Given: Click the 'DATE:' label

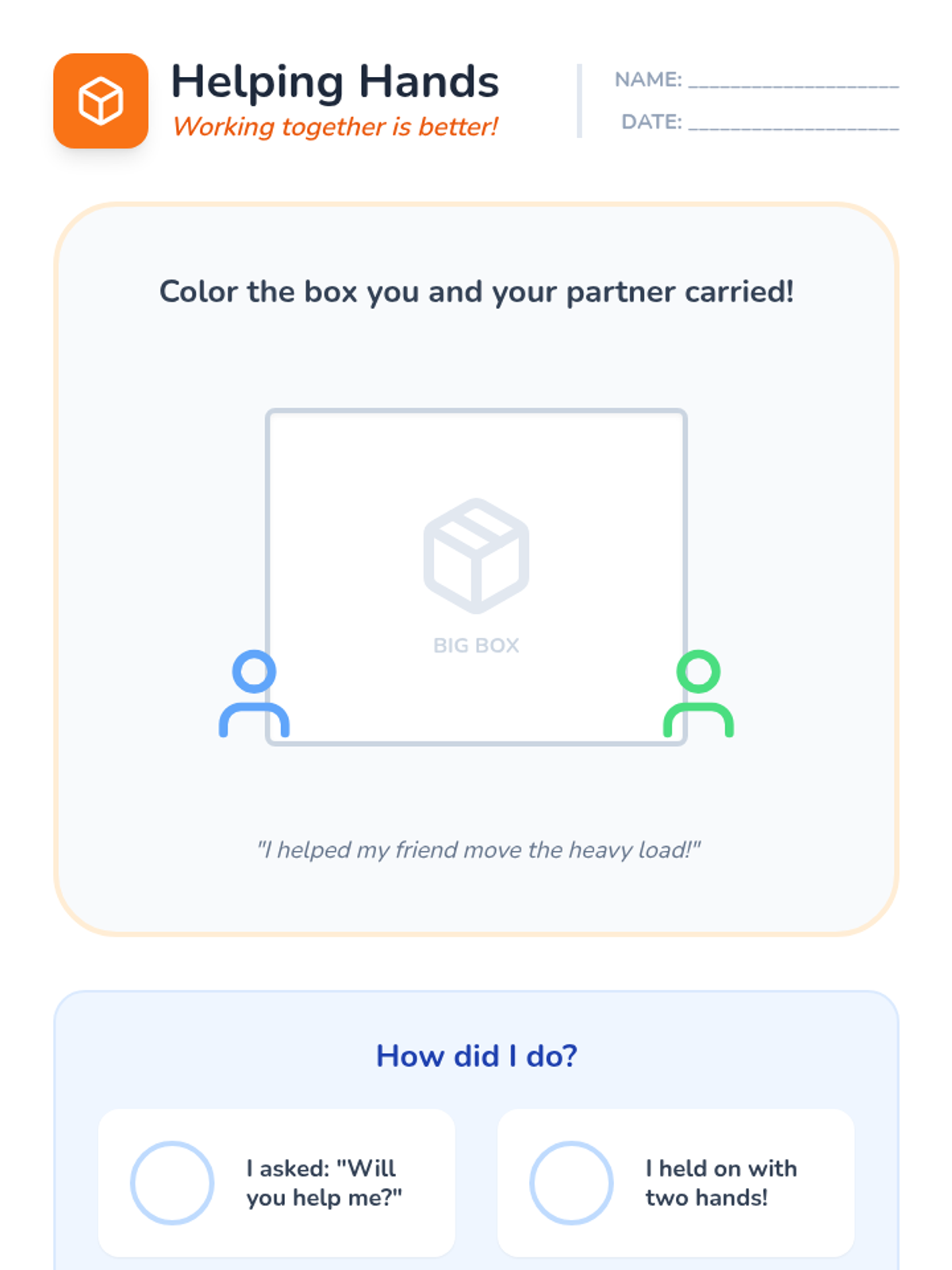Looking at the screenshot, I should (651, 122).
